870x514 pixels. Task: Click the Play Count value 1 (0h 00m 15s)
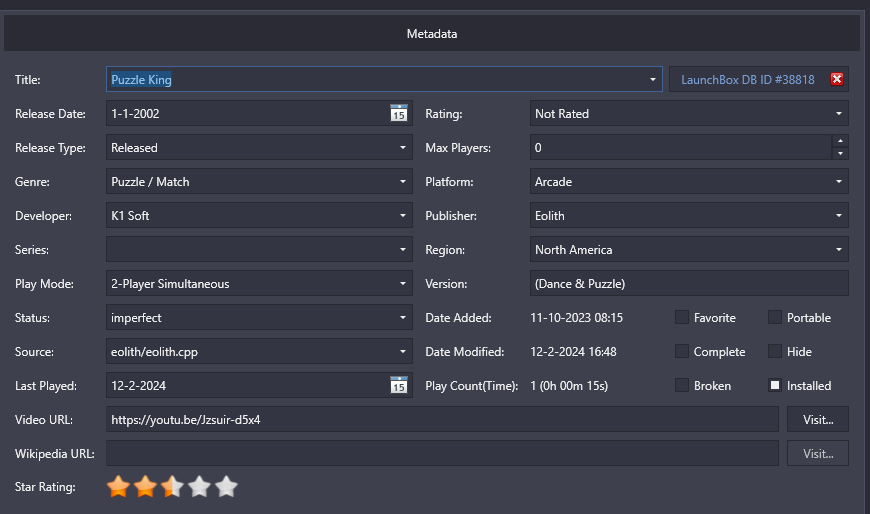[x=569, y=385]
